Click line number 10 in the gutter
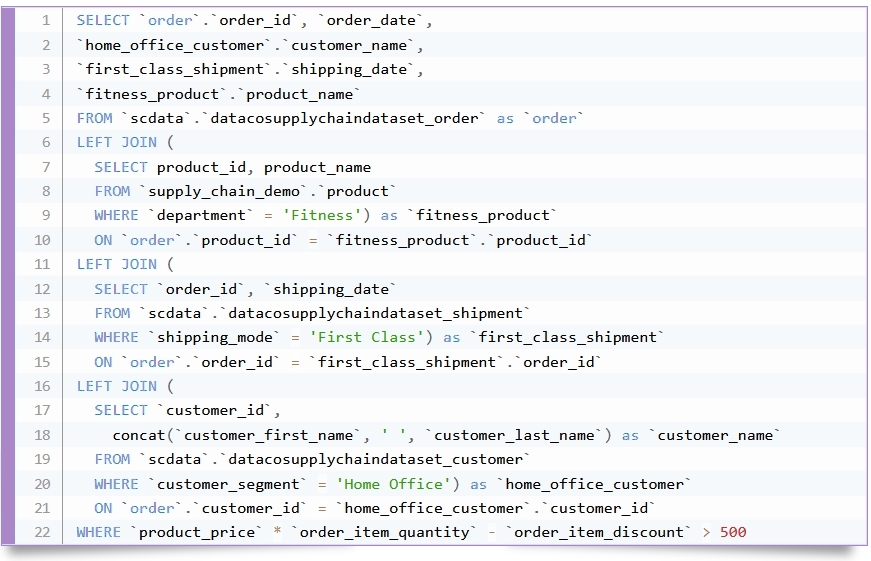Screen dimensions: 871x561 [42, 240]
